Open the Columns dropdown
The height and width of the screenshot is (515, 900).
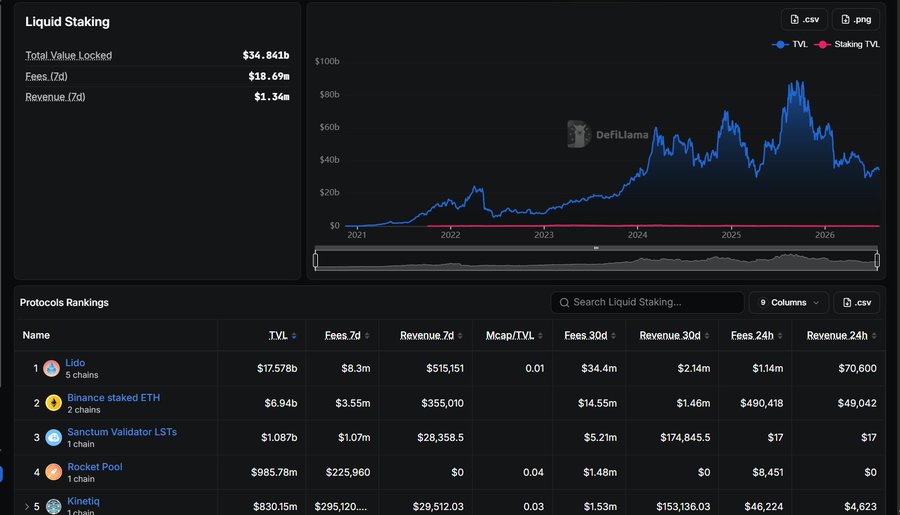[789, 303]
